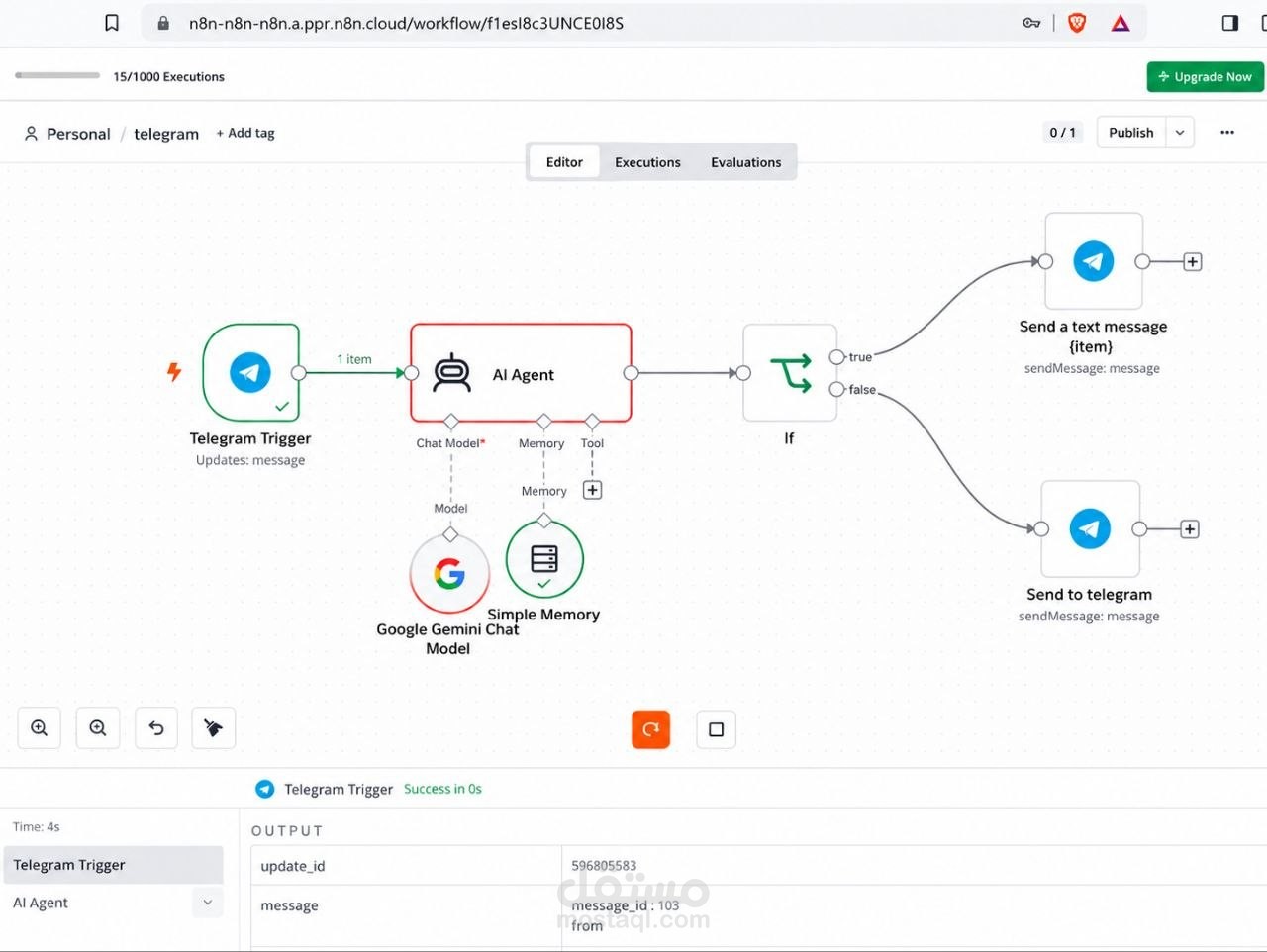The image size is (1267, 952).
Task: Select the Google Gemini Chat Model node
Action: [449, 573]
